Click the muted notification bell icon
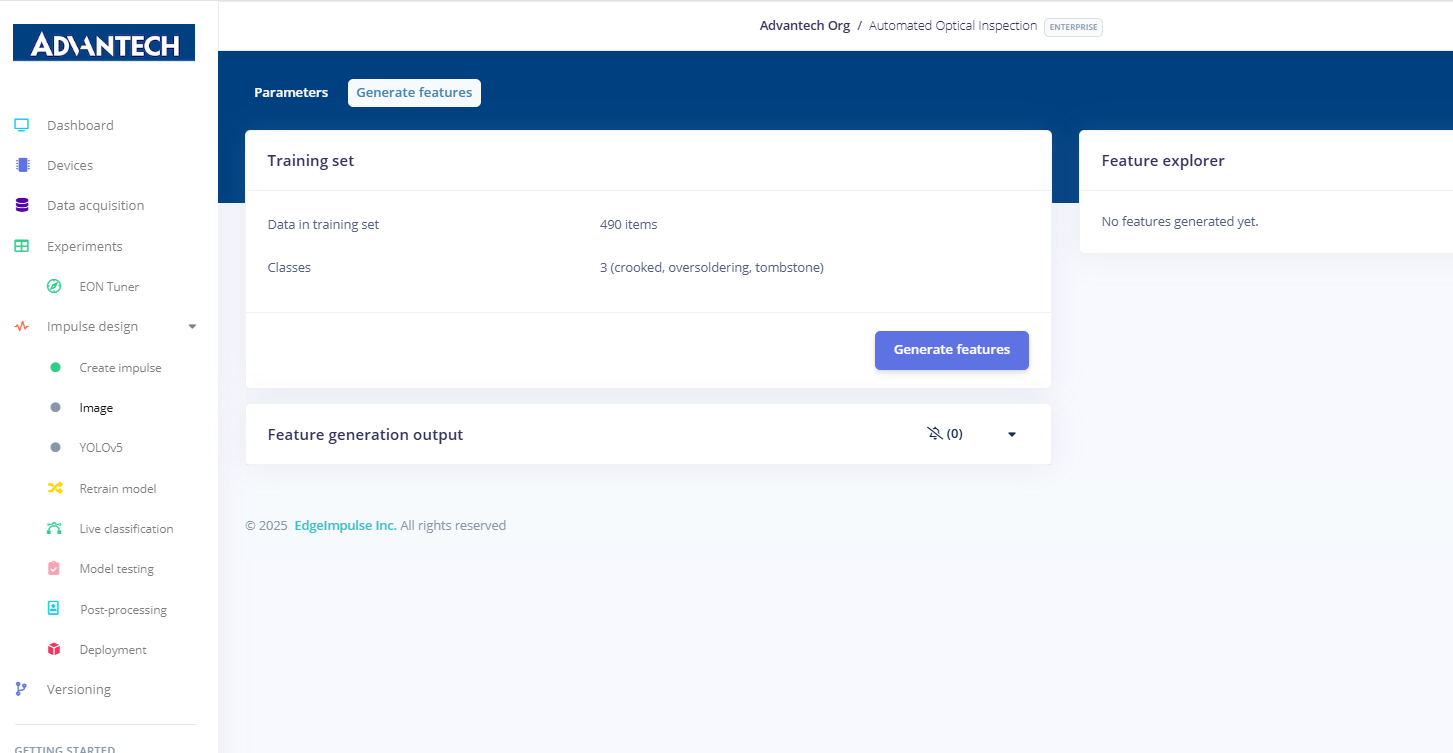Screen dimensions: 1453x753 [x=935, y=434]
